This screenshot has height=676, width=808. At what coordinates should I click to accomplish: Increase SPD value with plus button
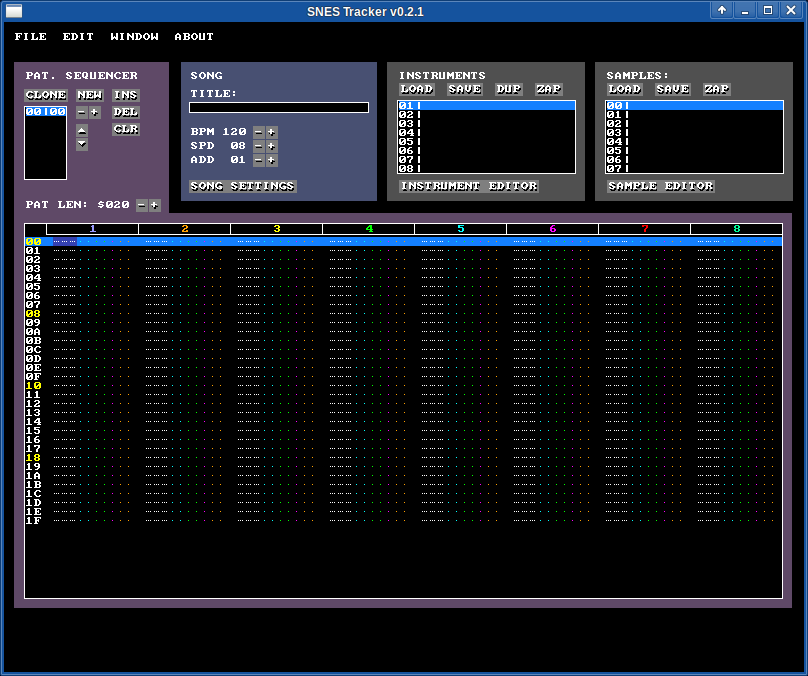coord(271,146)
